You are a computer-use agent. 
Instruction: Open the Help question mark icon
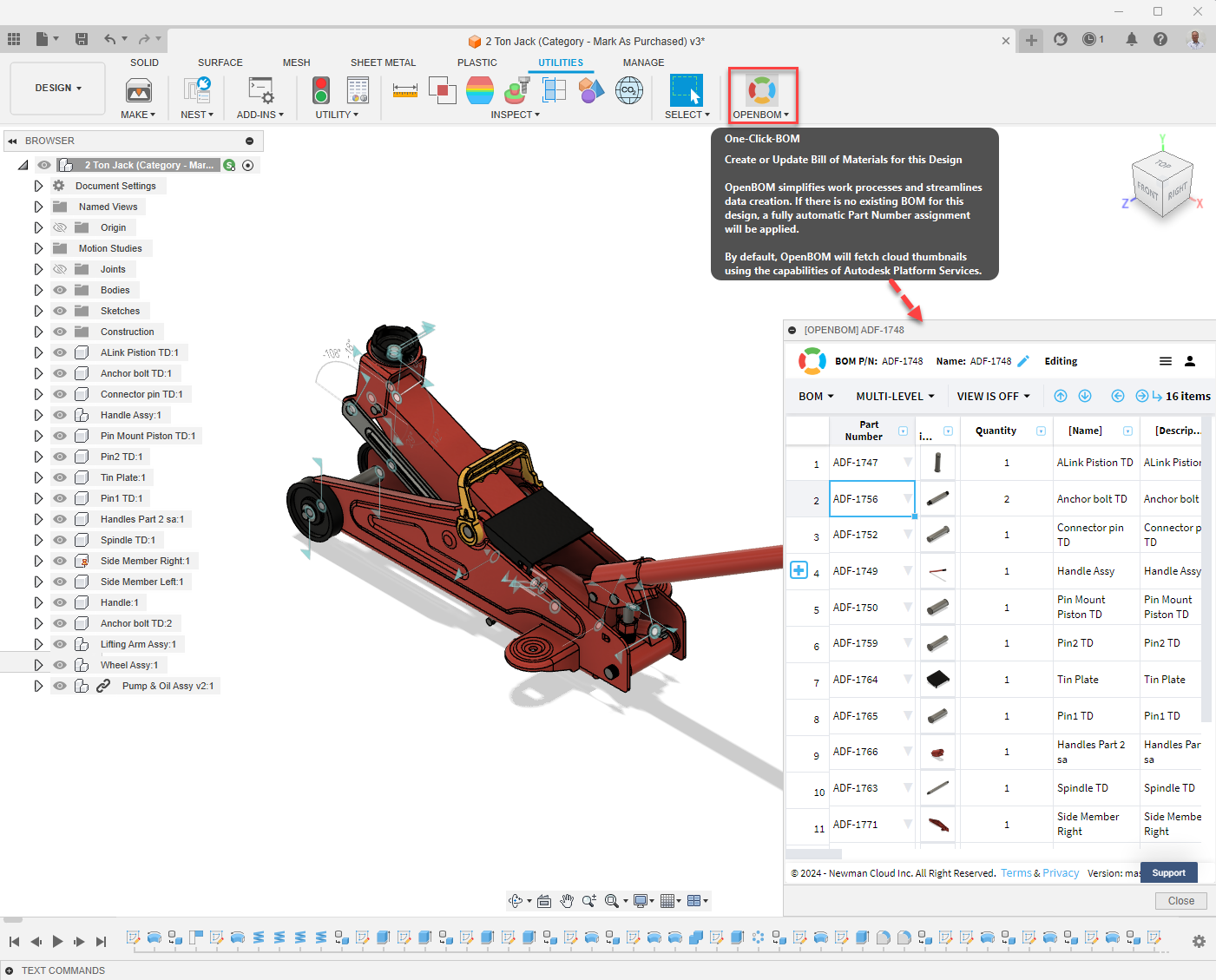point(1160,39)
